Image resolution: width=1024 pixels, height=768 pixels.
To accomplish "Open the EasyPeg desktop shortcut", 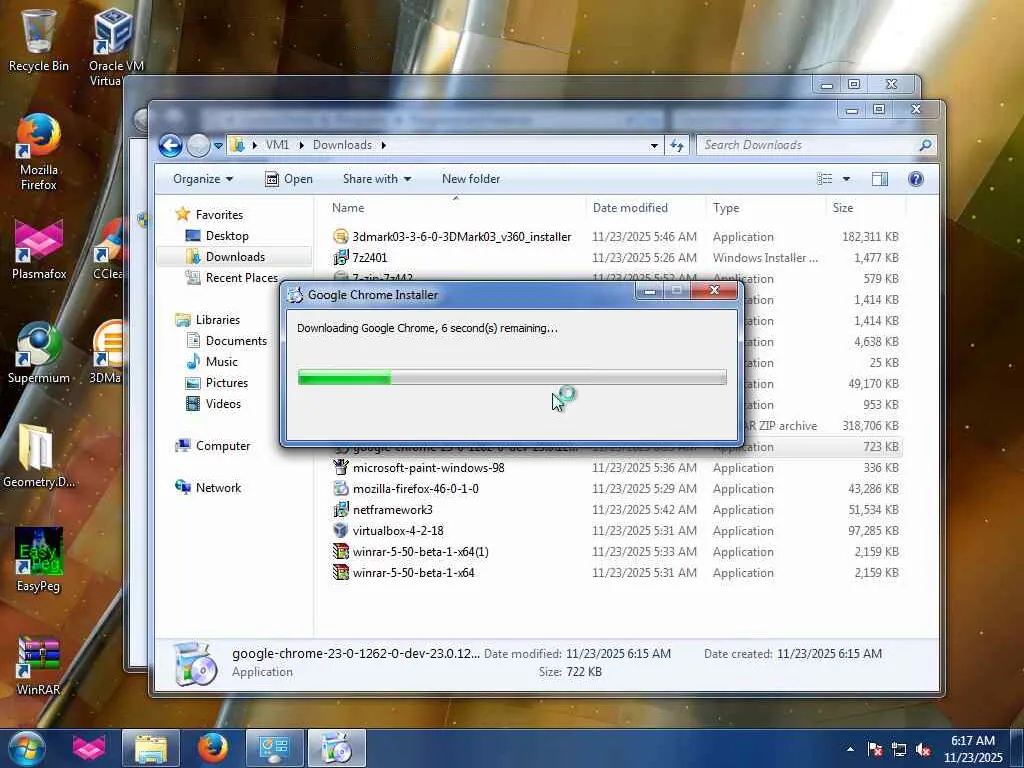I will (39, 560).
